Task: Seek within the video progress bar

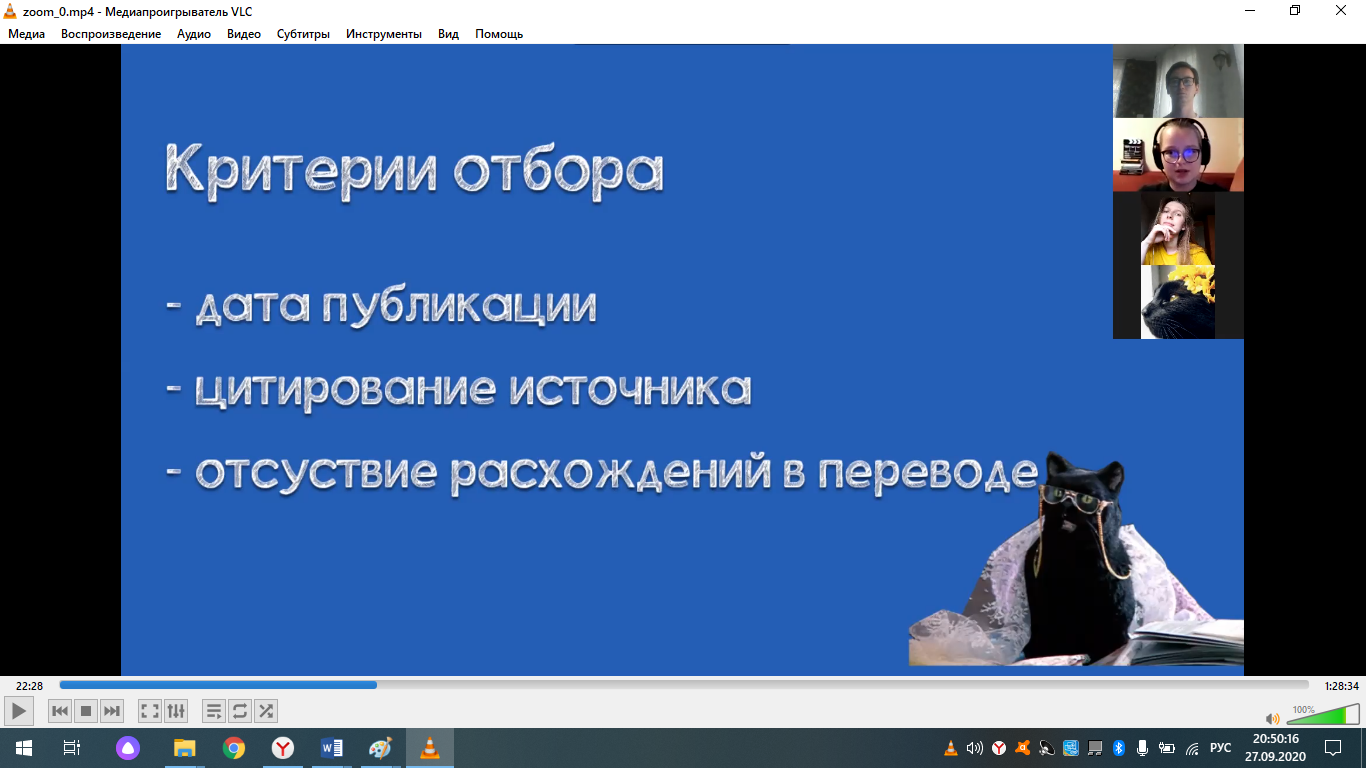Action: click(684, 685)
